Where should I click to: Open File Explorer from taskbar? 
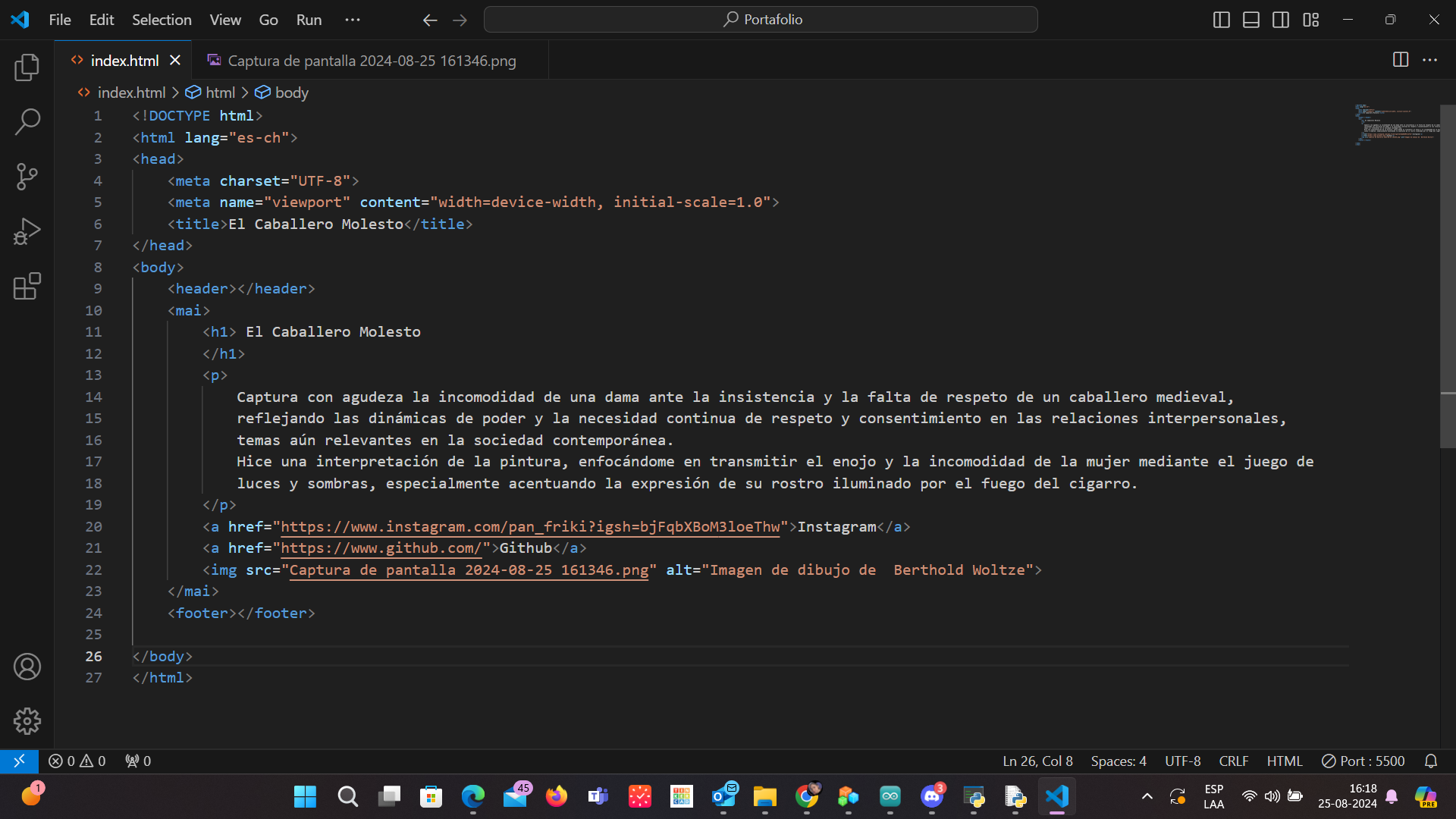(764, 796)
